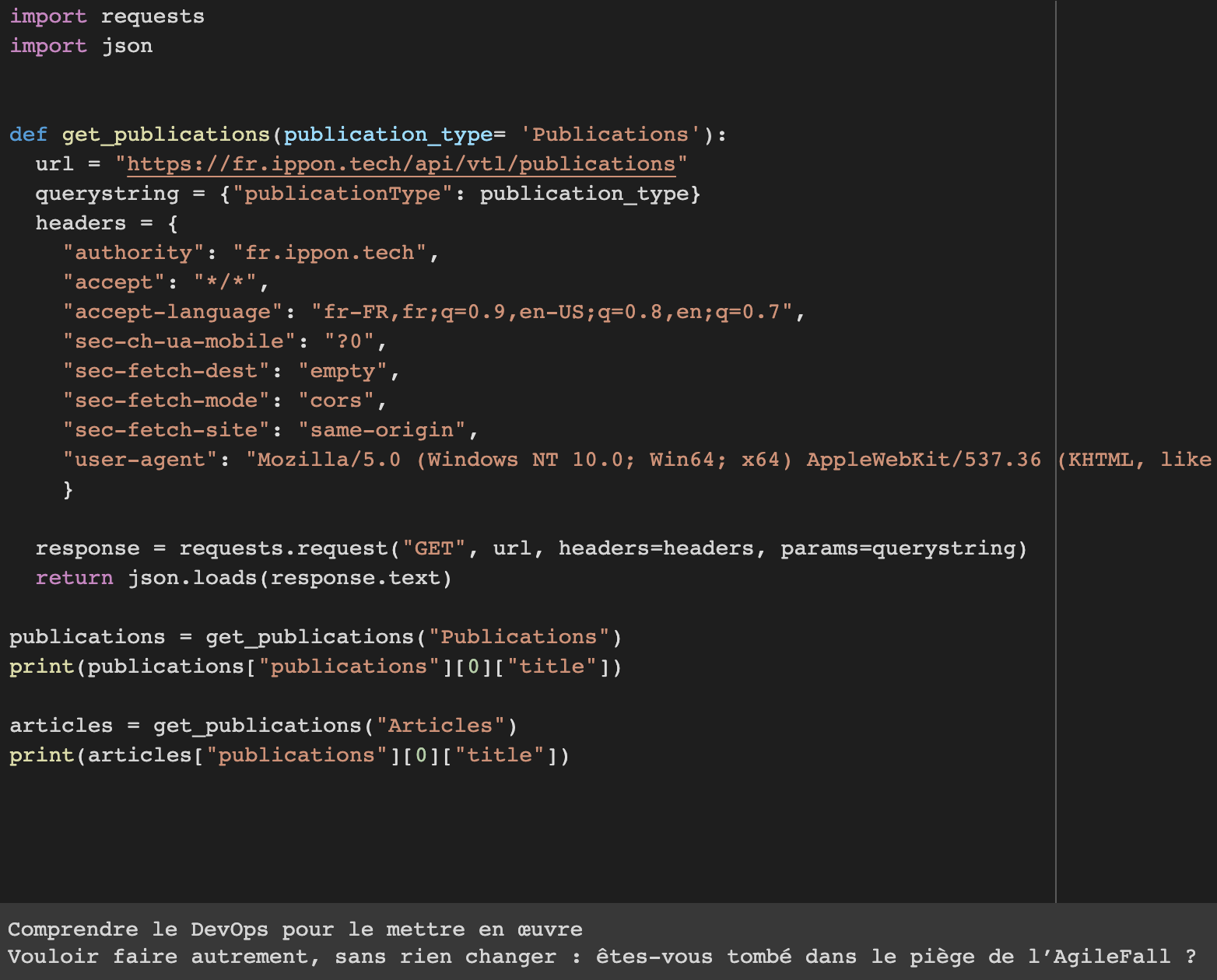Click the publication_type parameter
The width and height of the screenshot is (1217, 980).
387,134
